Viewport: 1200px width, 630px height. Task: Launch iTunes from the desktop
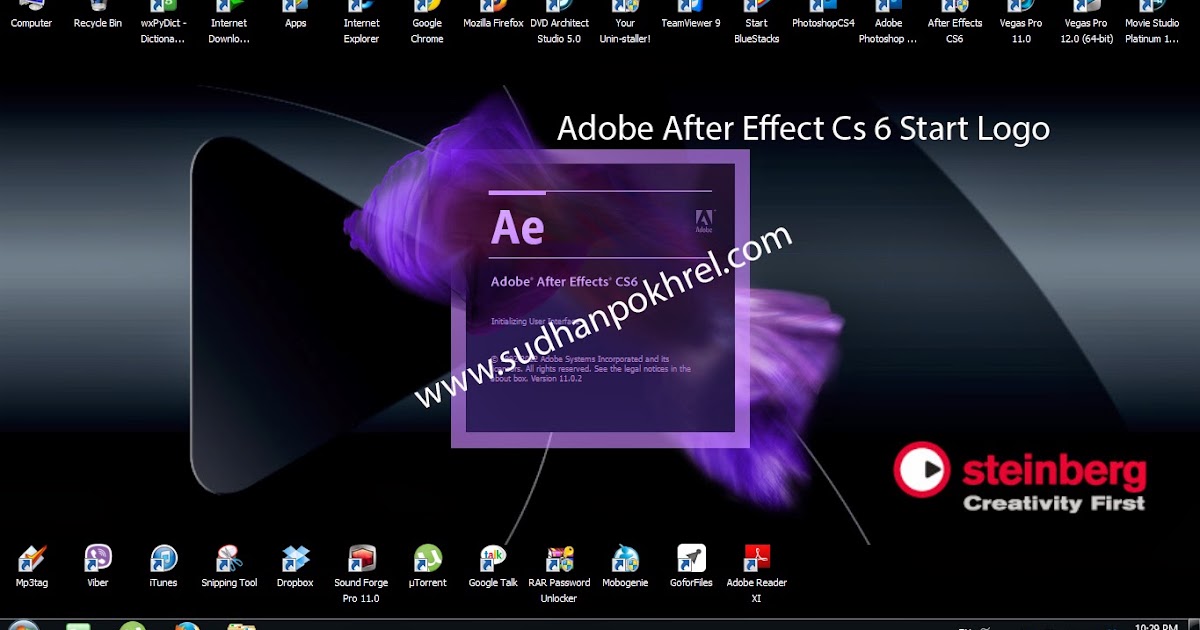click(163, 567)
